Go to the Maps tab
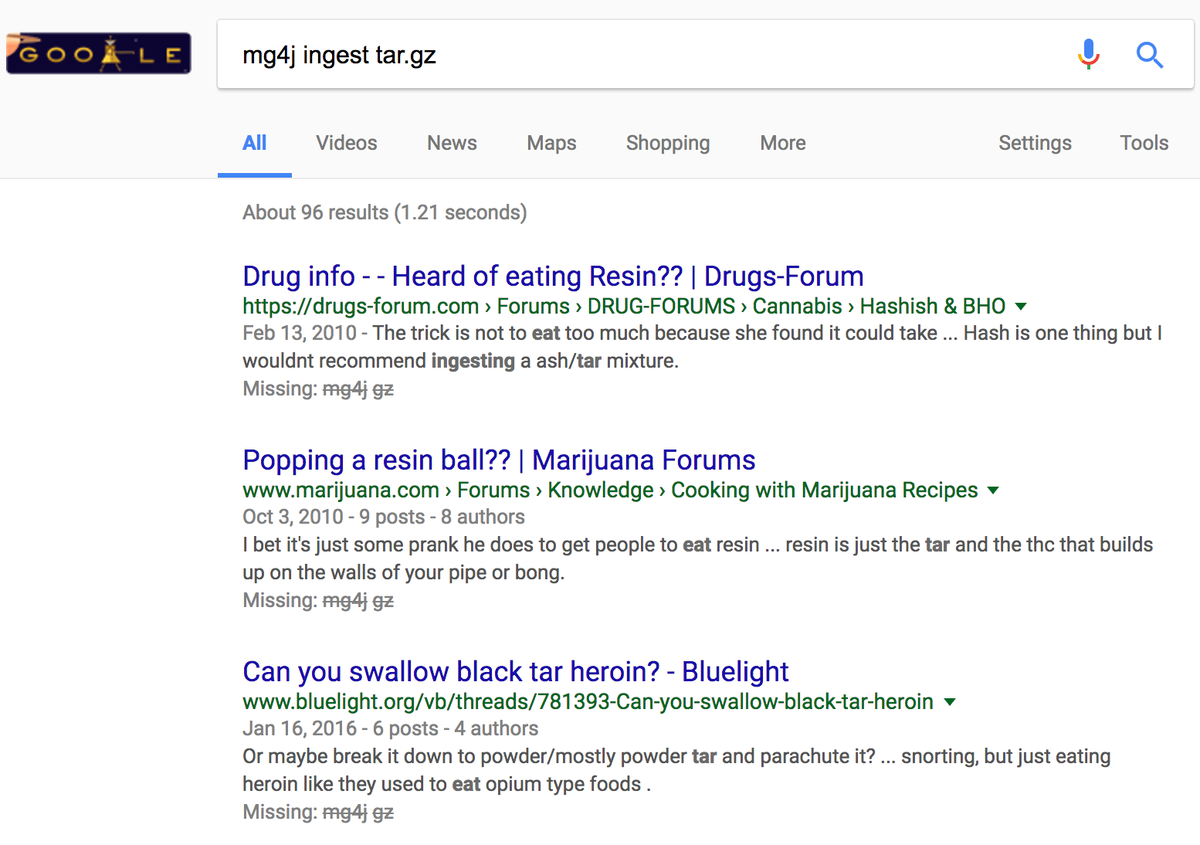Screen dimensions: 1200x845 pyautogui.click(x=552, y=143)
